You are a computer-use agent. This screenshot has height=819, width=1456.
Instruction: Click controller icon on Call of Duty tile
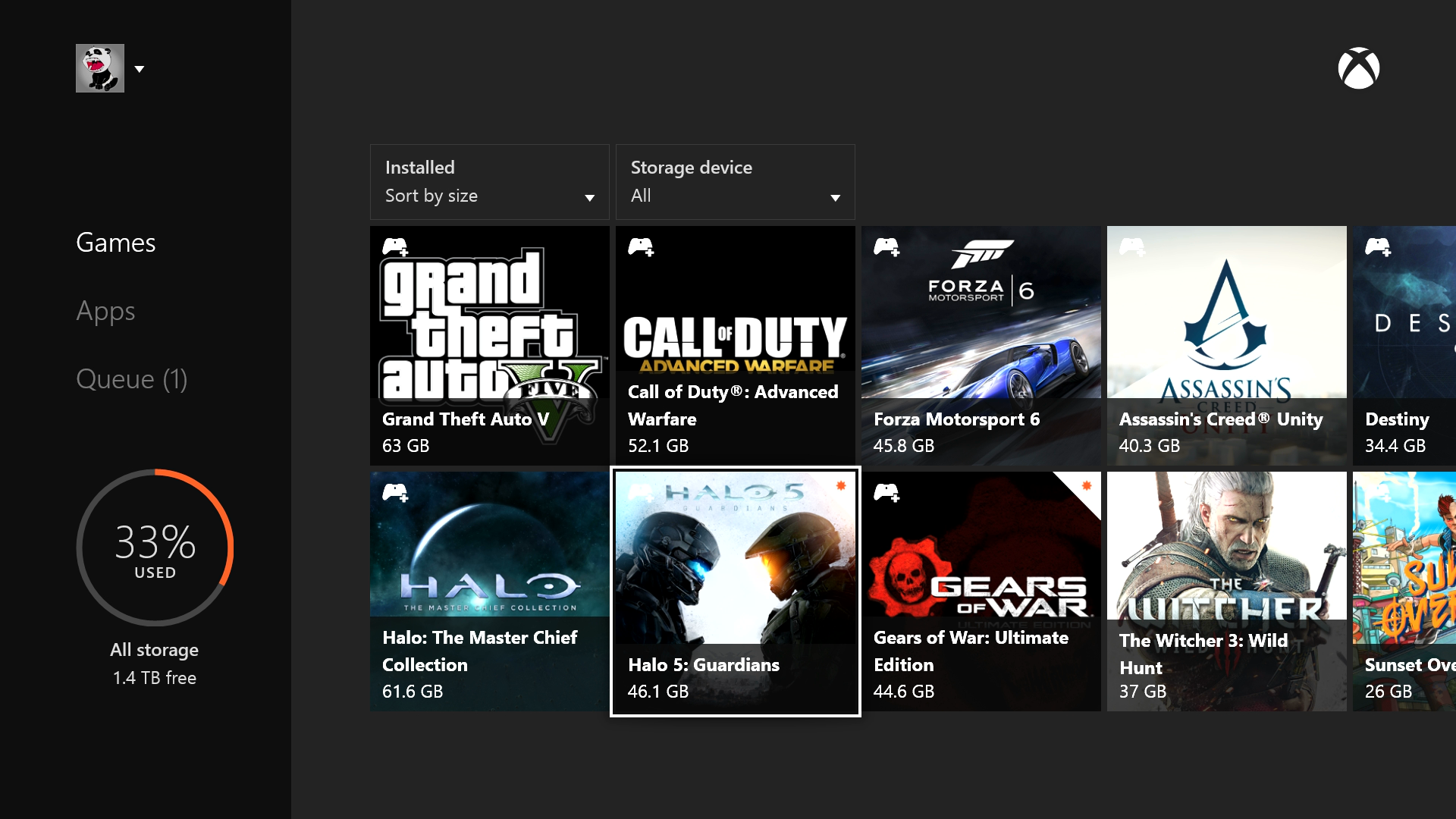pos(641,247)
